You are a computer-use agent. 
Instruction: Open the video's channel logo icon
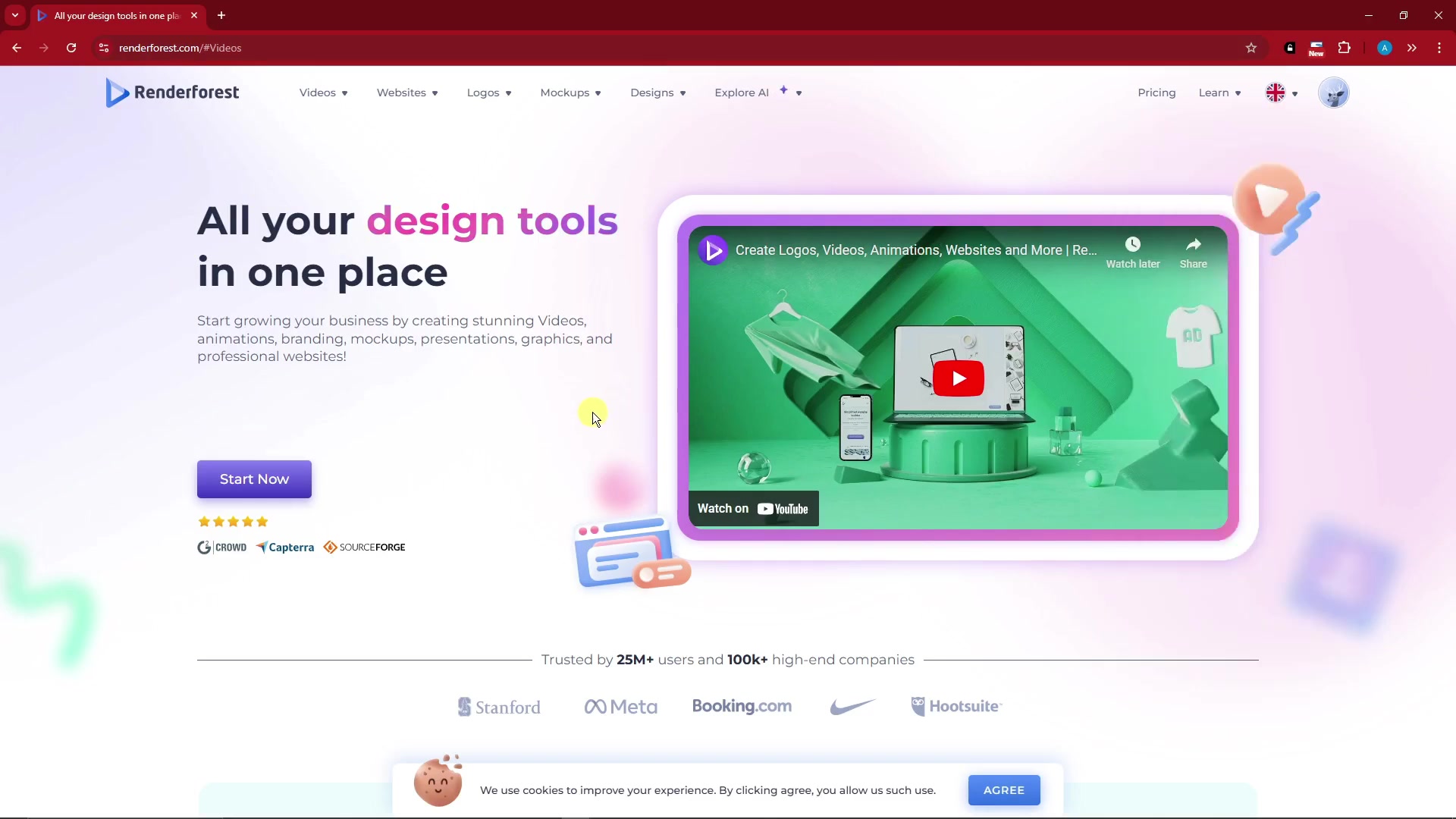click(x=713, y=250)
